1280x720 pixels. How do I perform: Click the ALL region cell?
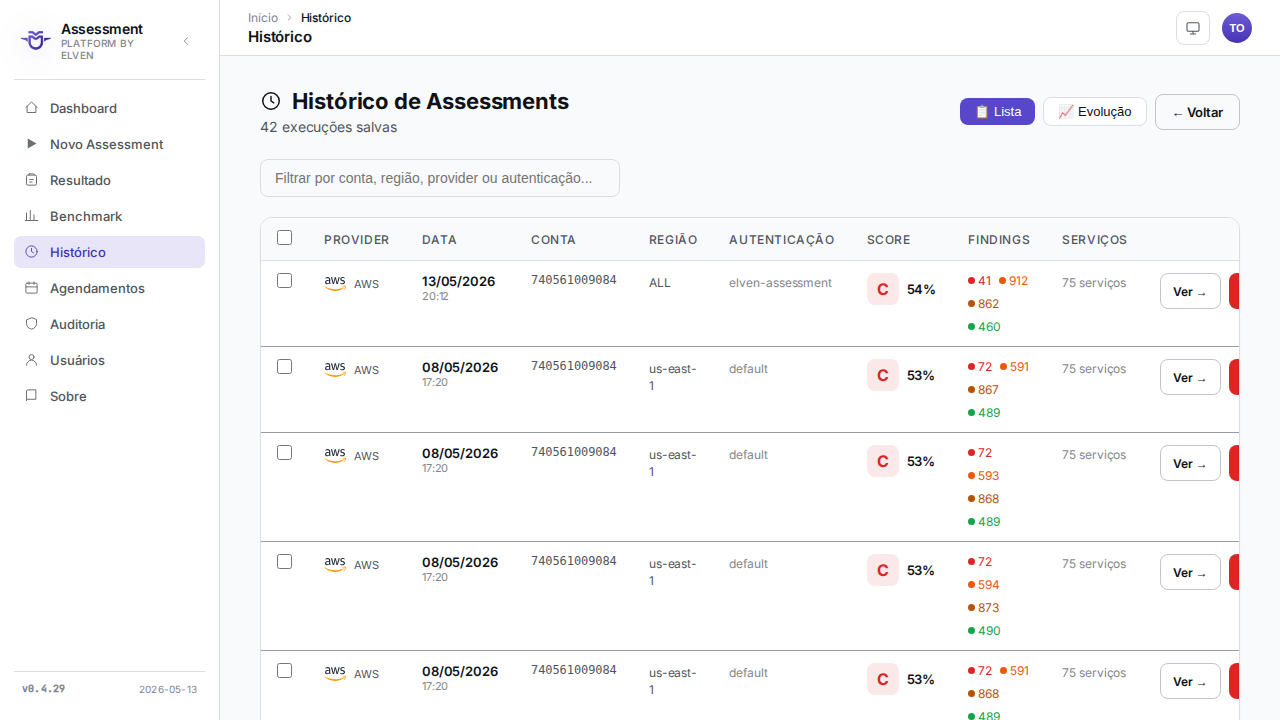pyautogui.click(x=660, y=283)
